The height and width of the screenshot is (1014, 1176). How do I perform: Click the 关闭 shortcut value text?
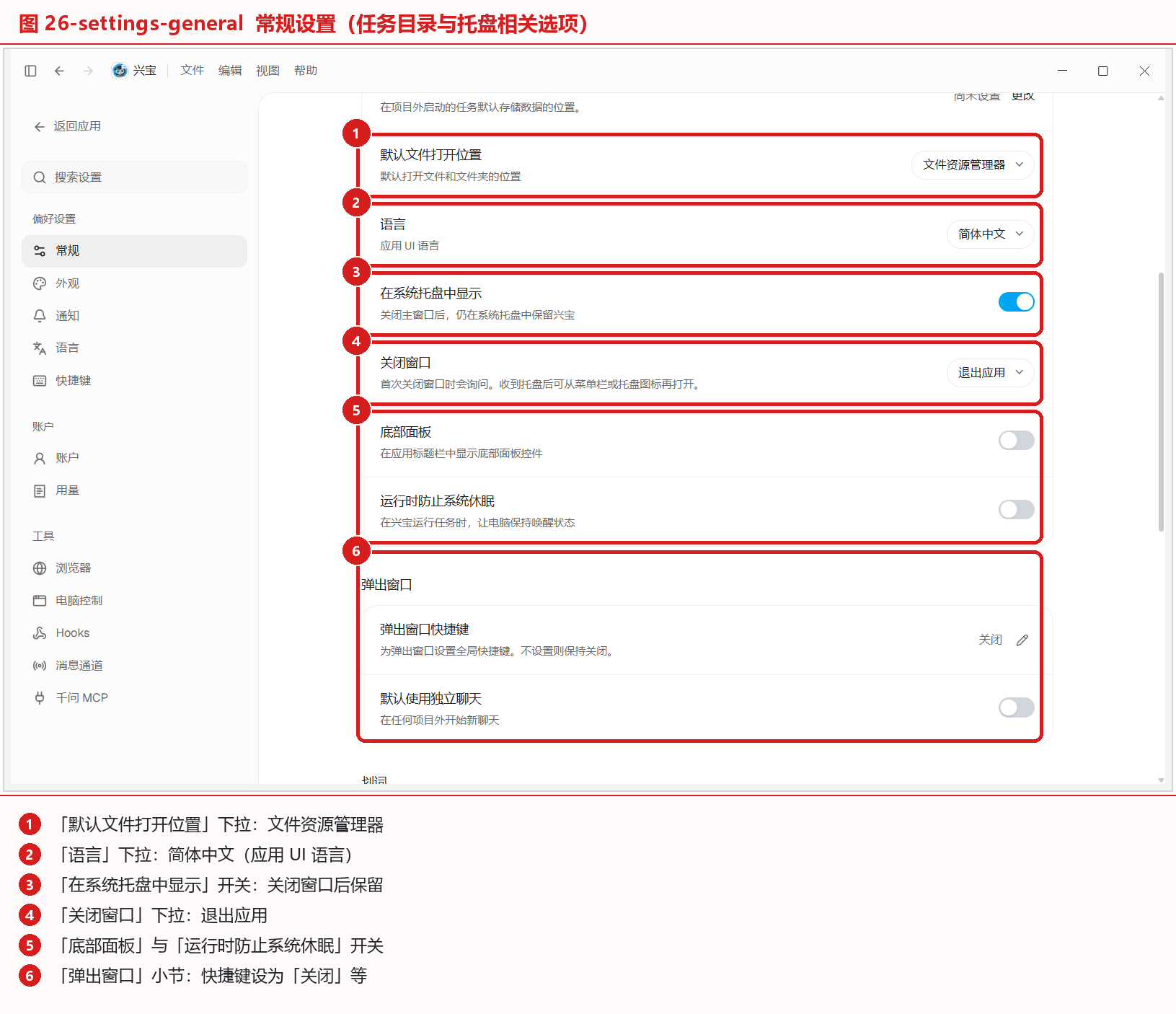click(x=991, y=640)
